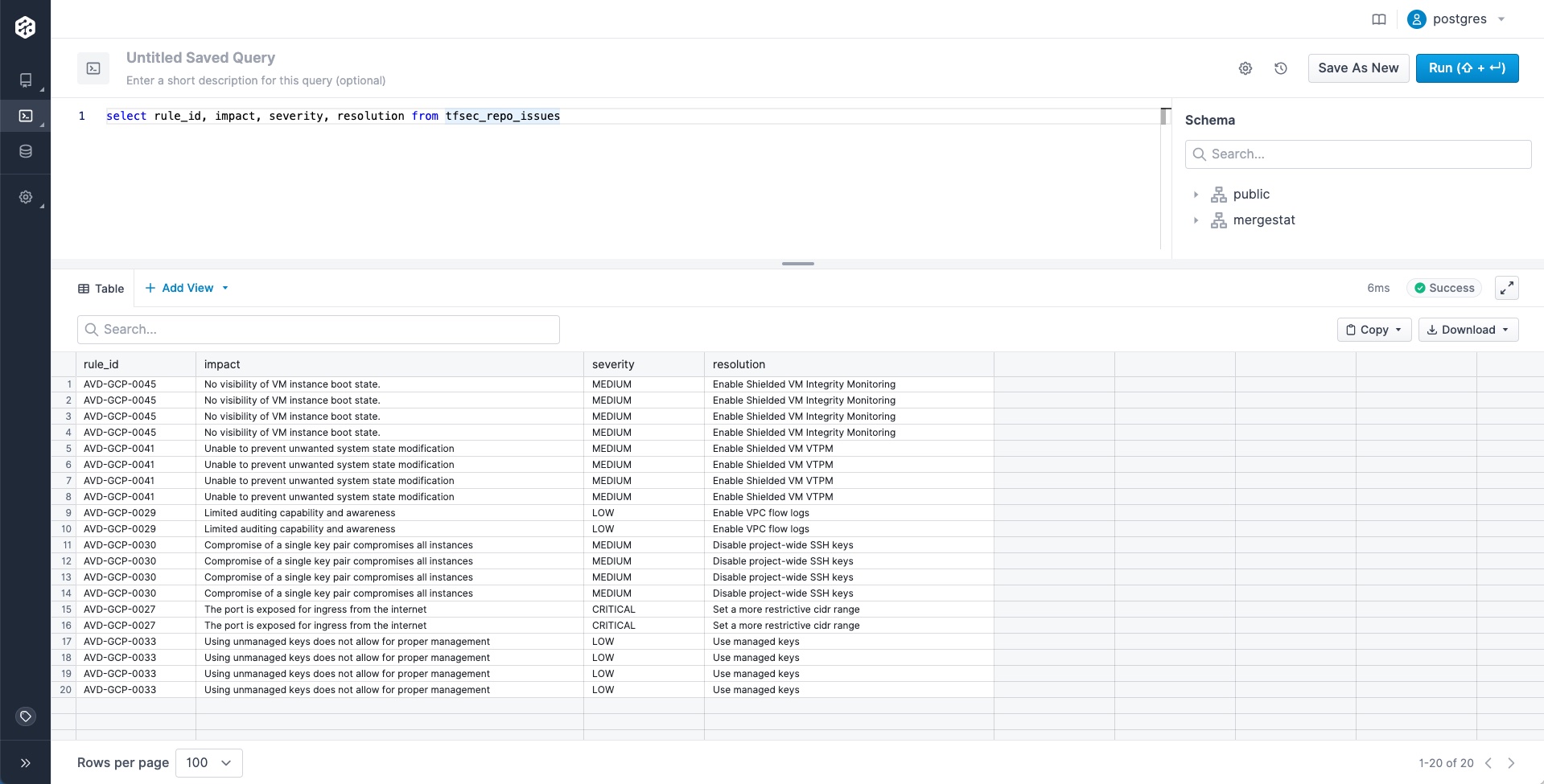Select the Table view tab
This screenshot has width=1544, height=784.
tap(101, 289)
